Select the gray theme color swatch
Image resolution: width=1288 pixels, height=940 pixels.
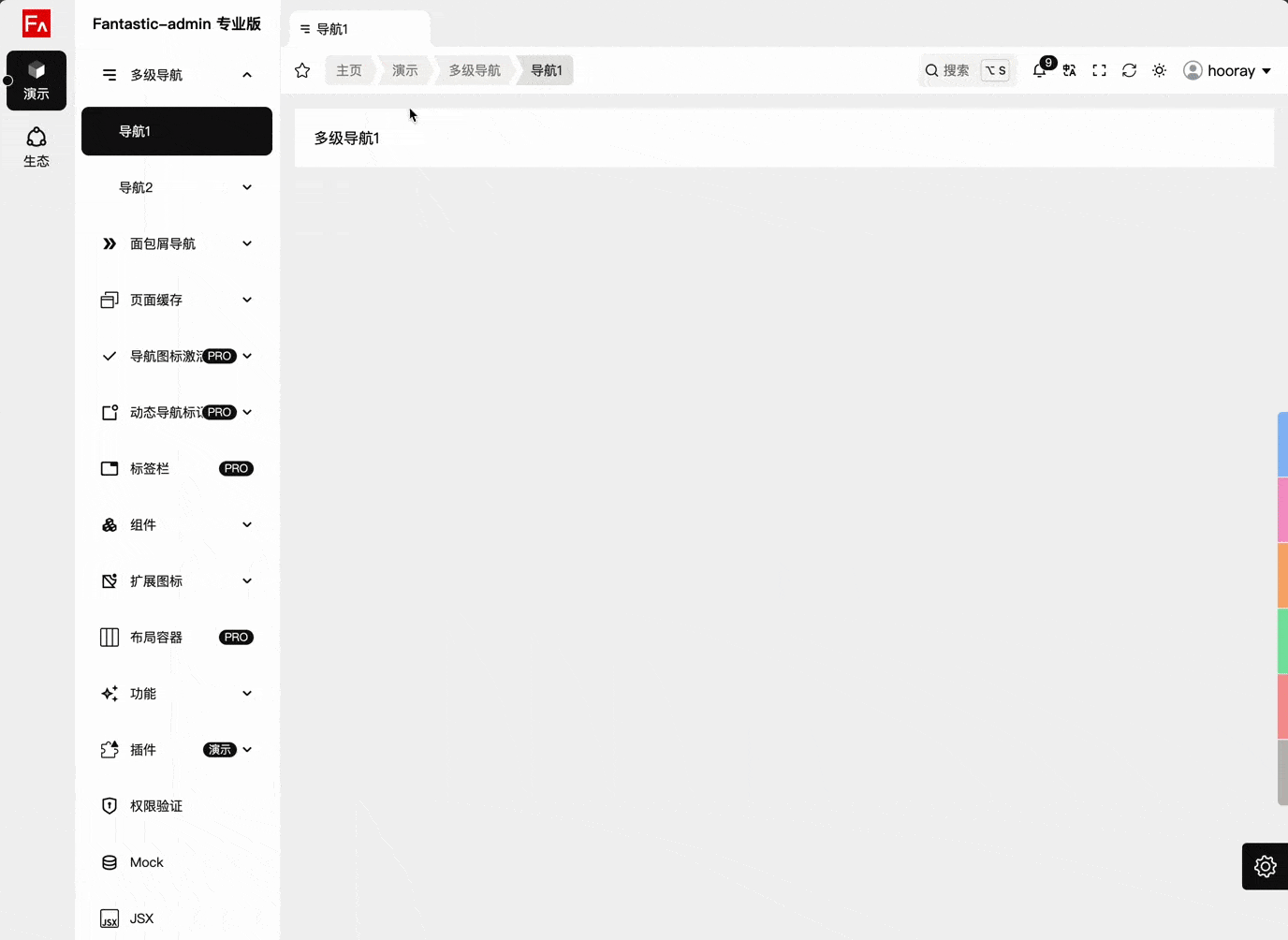(x=1282, y=772)
